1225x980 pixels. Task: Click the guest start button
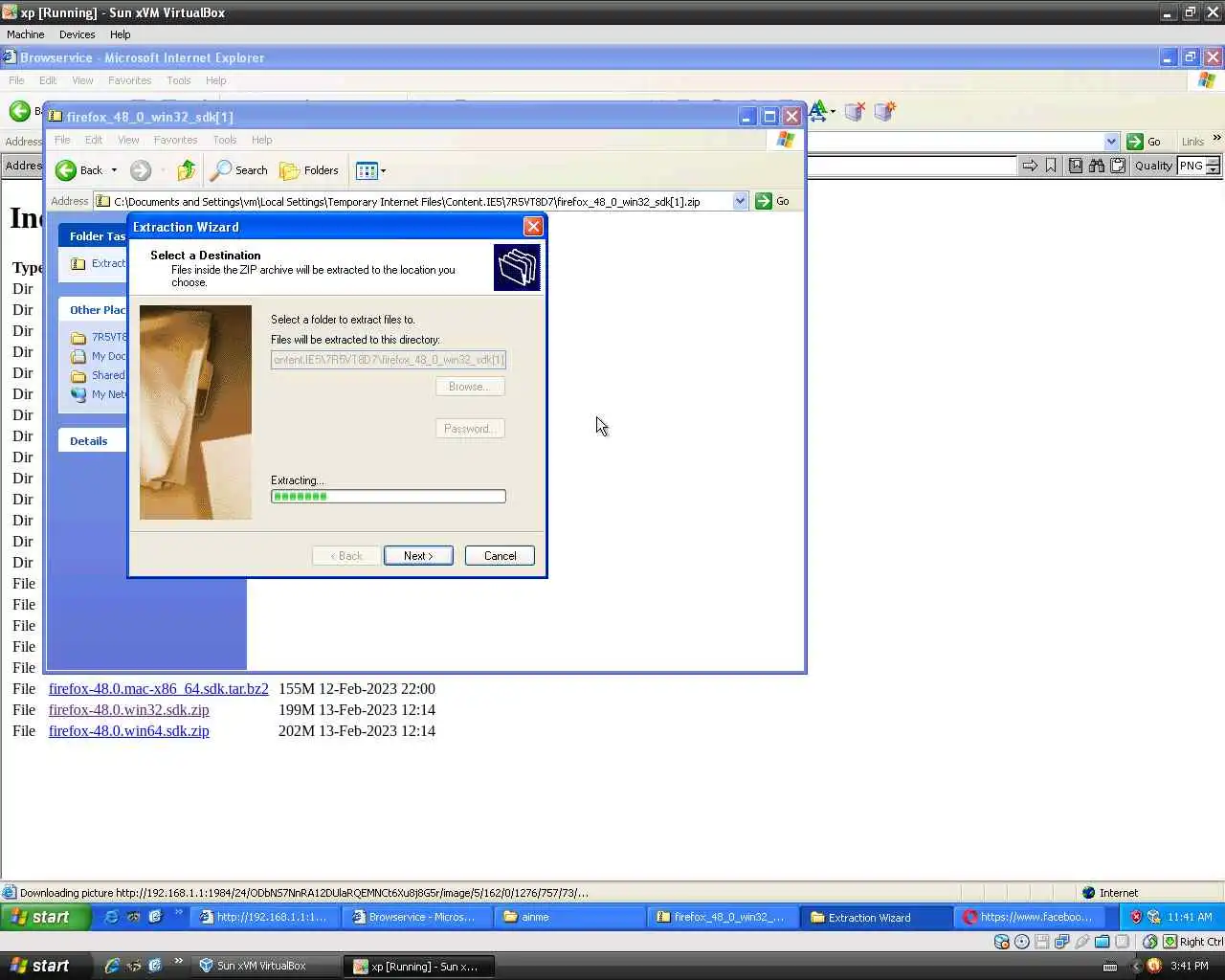point(45,917)
